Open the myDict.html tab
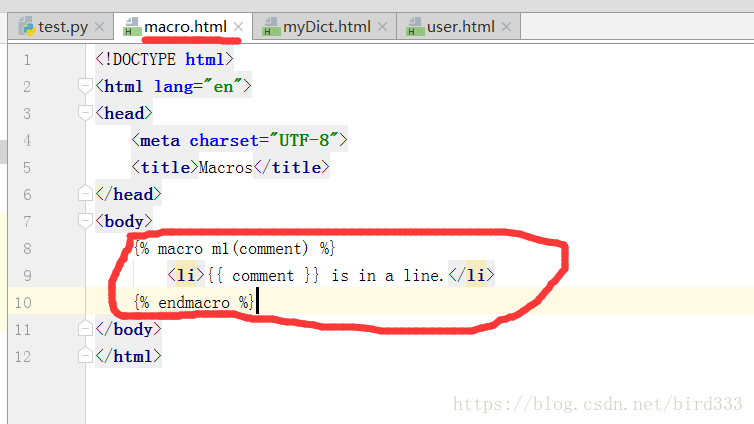The image size is (754, 424). (x=325, y=27)
